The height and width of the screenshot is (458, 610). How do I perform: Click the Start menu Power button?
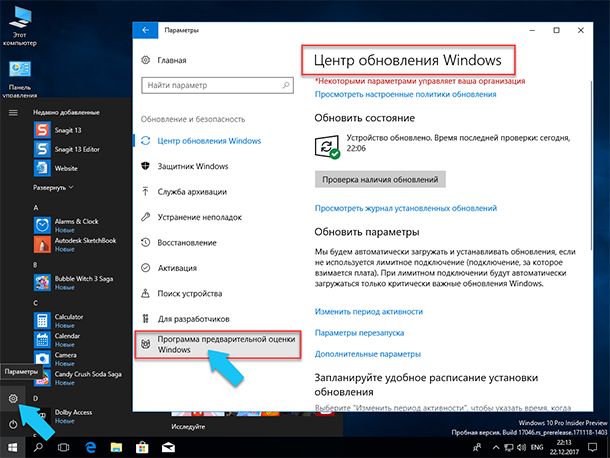click(x=13, y=425)
